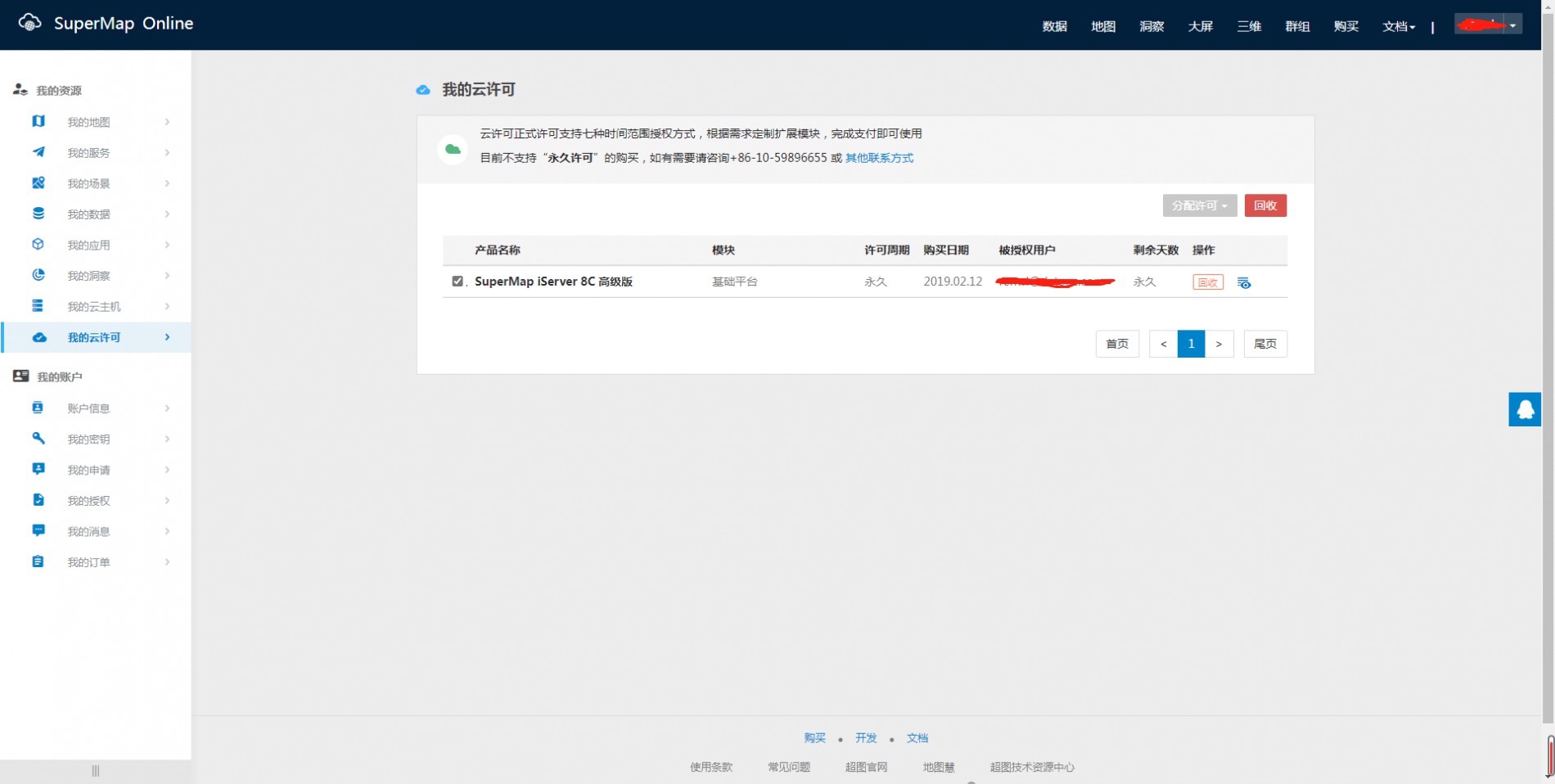Click the 我的账户 section card icon
Image resolution: width=1555 pixels, height=784 pixels.
pos(21,376)
